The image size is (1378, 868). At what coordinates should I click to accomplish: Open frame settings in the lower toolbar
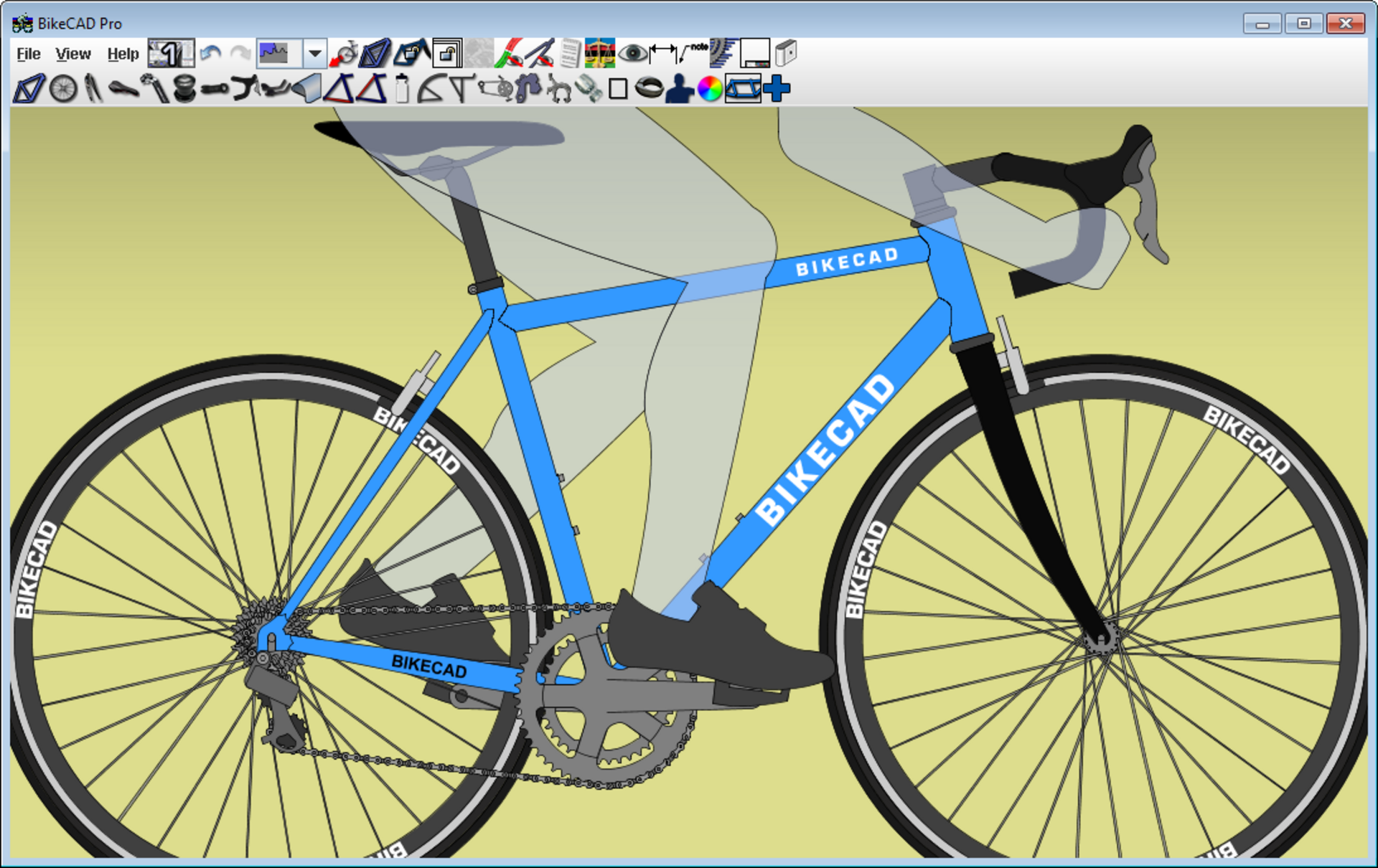29,89
